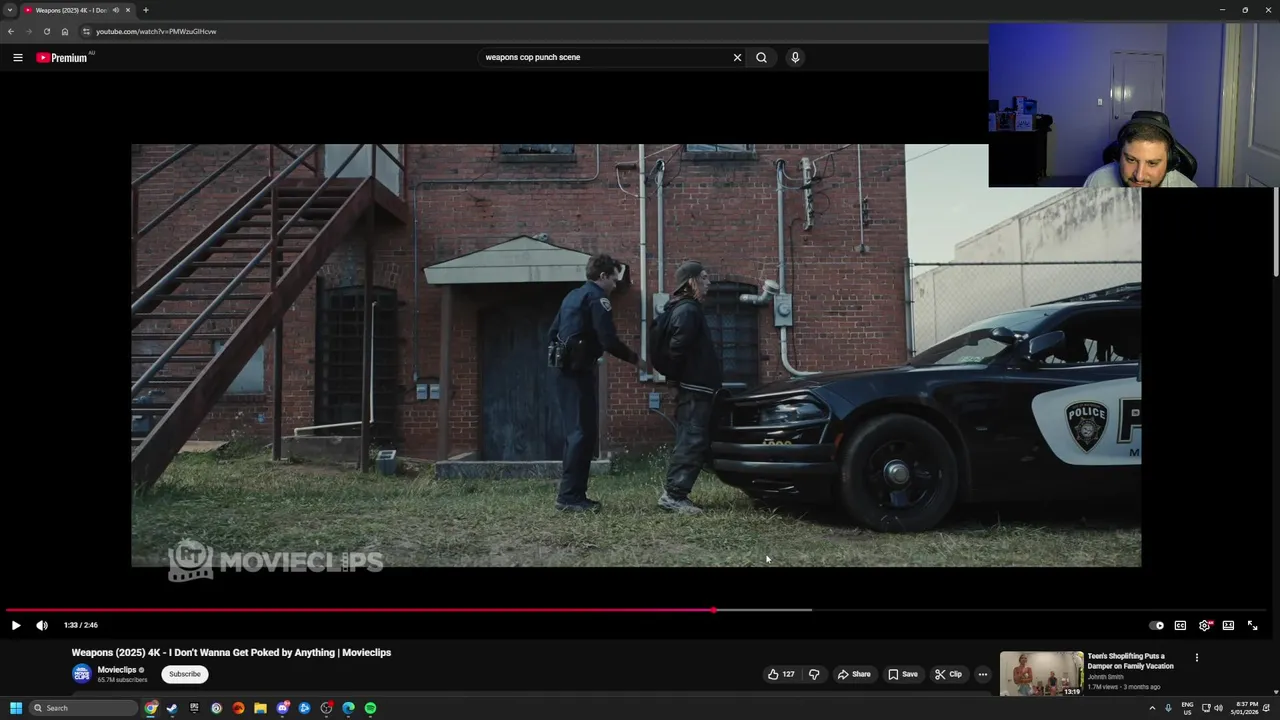Open File Explorer from the taskbar

coord(260,708)
